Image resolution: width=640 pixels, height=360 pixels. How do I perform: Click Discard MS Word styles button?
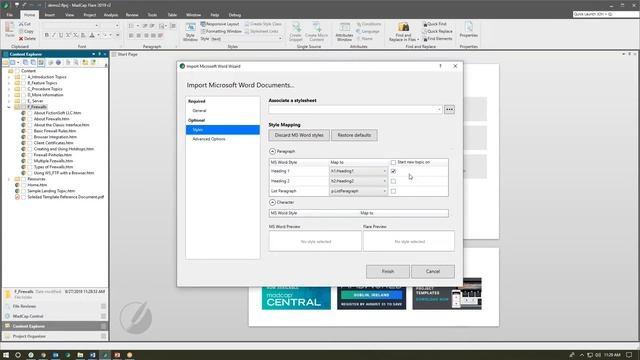[x=299, y=135]
